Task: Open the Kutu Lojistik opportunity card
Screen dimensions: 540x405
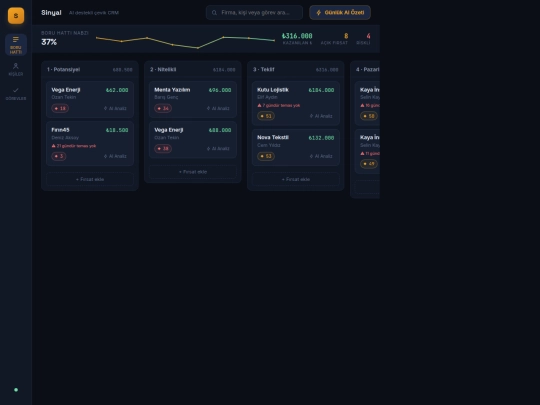Action: click(x=296, y=103)
